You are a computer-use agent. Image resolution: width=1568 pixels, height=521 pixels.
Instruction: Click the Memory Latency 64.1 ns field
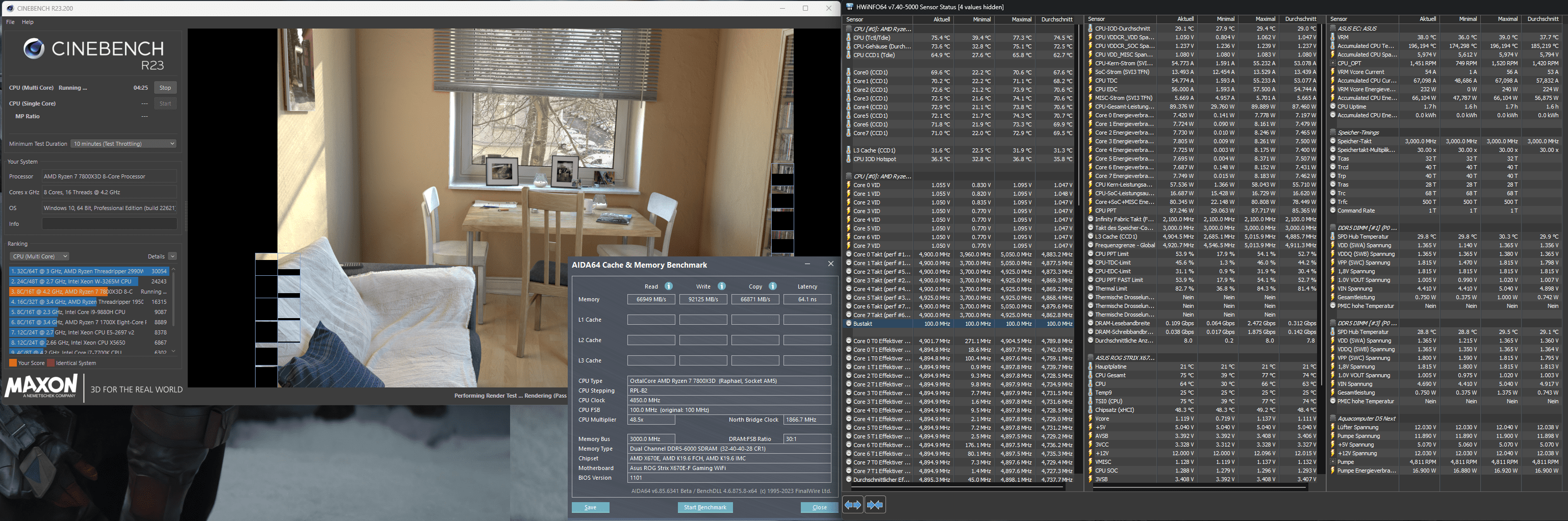pos(807,299)
